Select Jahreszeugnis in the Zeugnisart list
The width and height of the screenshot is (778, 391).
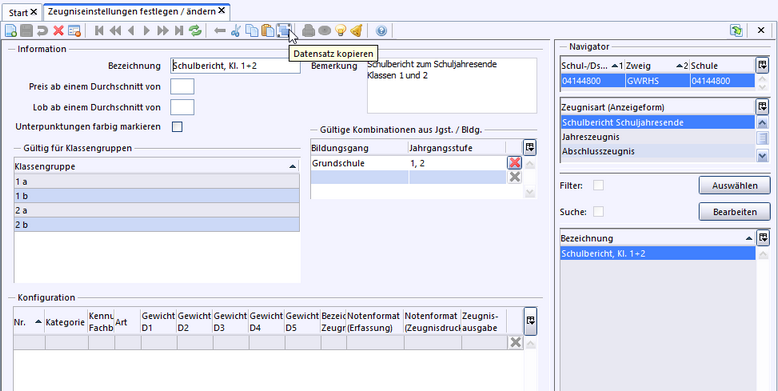[657, 136]
